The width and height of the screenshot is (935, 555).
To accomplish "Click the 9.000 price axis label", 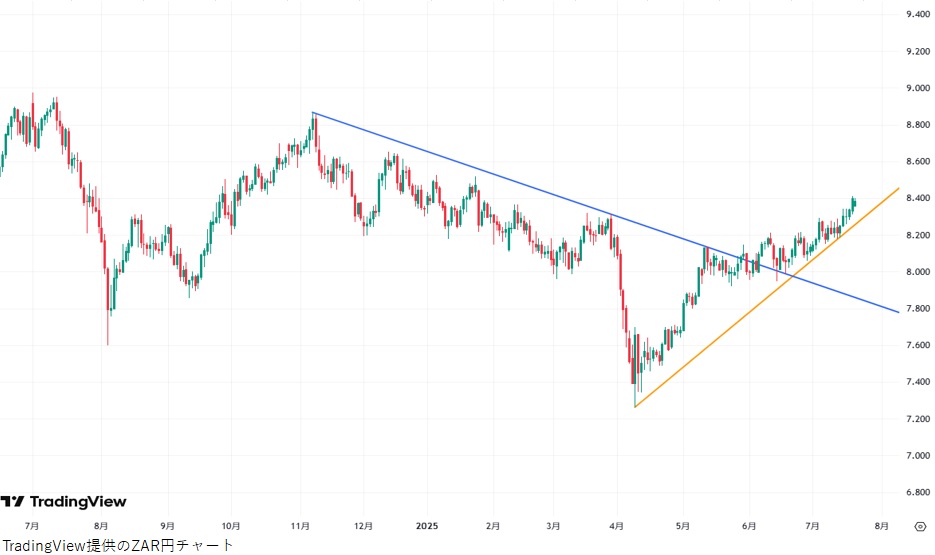I will [x=918, y=88].
